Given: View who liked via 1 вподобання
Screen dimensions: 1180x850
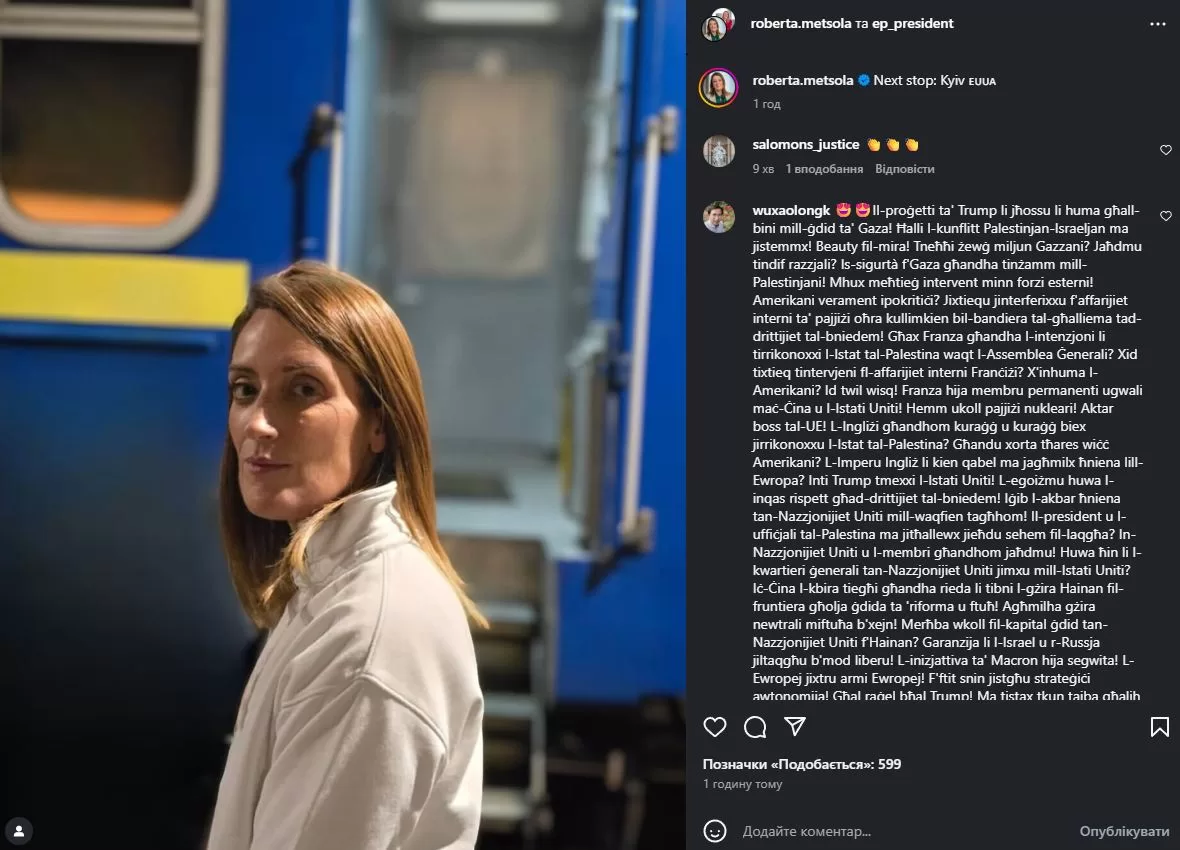Looking at the screenshot, I should click(x=824, y=169).
